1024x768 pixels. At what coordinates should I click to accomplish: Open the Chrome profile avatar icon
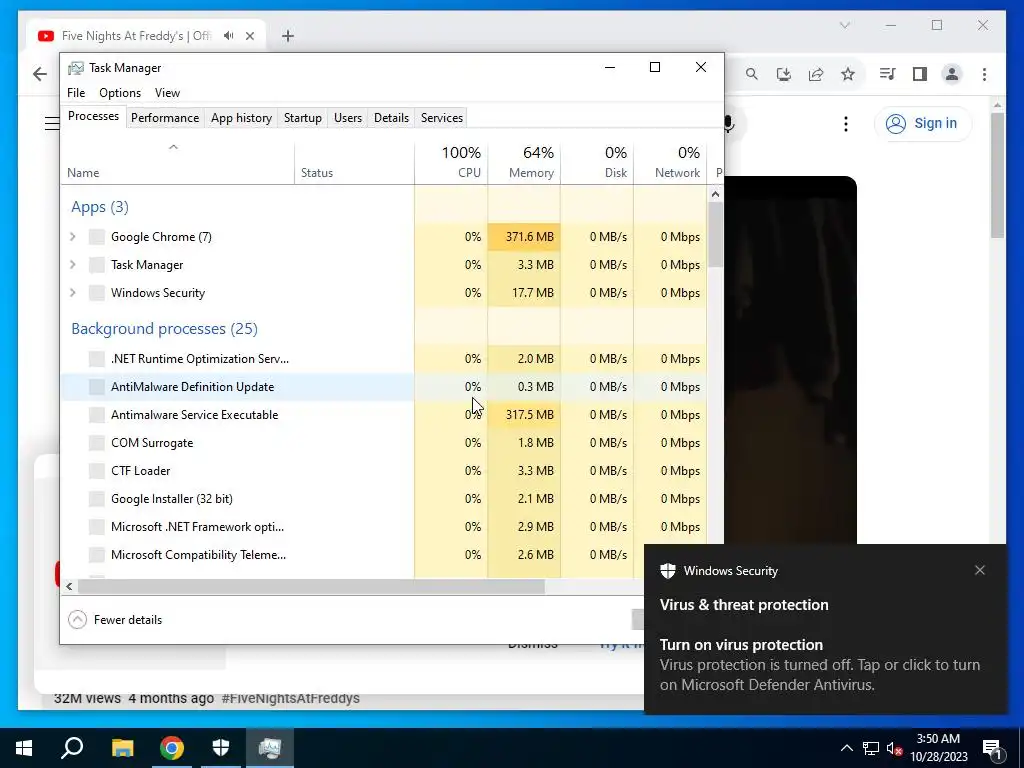coord(952,74)
